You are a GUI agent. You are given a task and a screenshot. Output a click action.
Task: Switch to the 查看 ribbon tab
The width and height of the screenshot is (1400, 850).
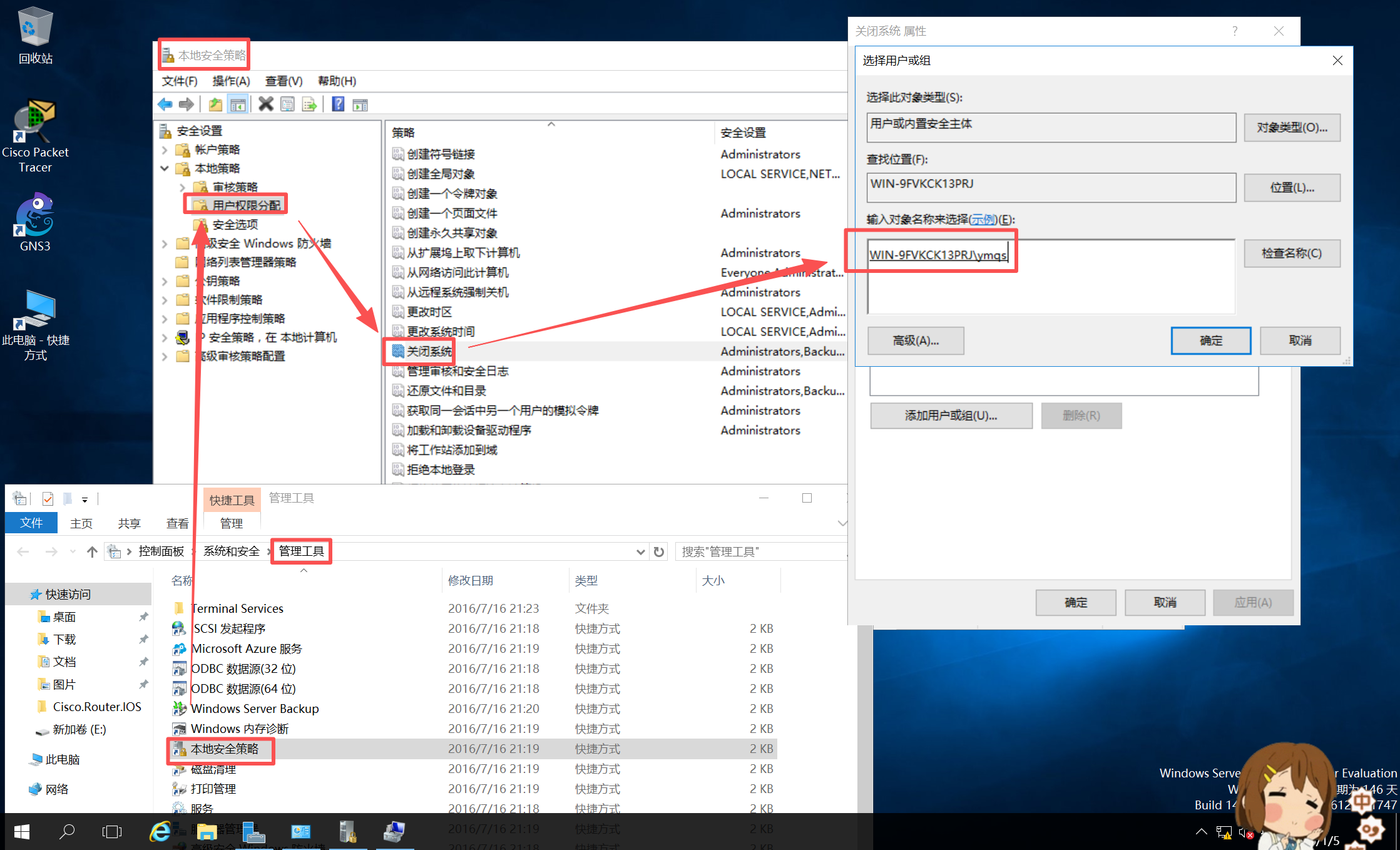tap(178, 523)
